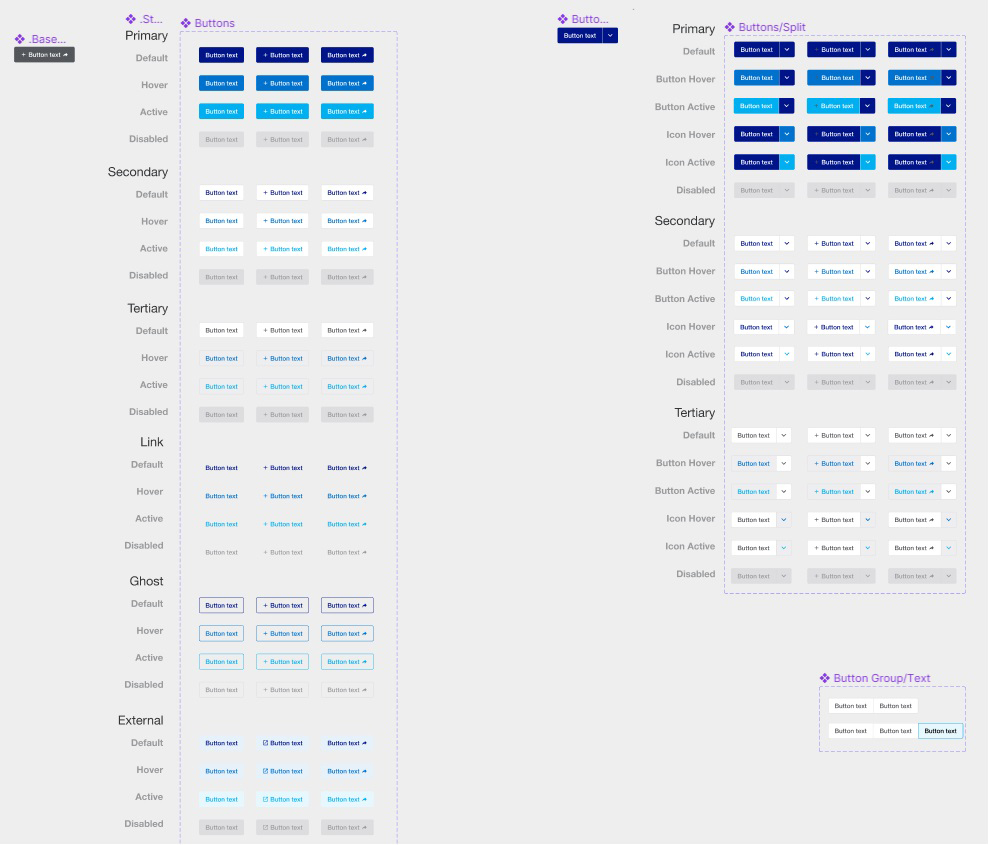Select the "Buttons" component set diamond icon

tap(186, 23)
